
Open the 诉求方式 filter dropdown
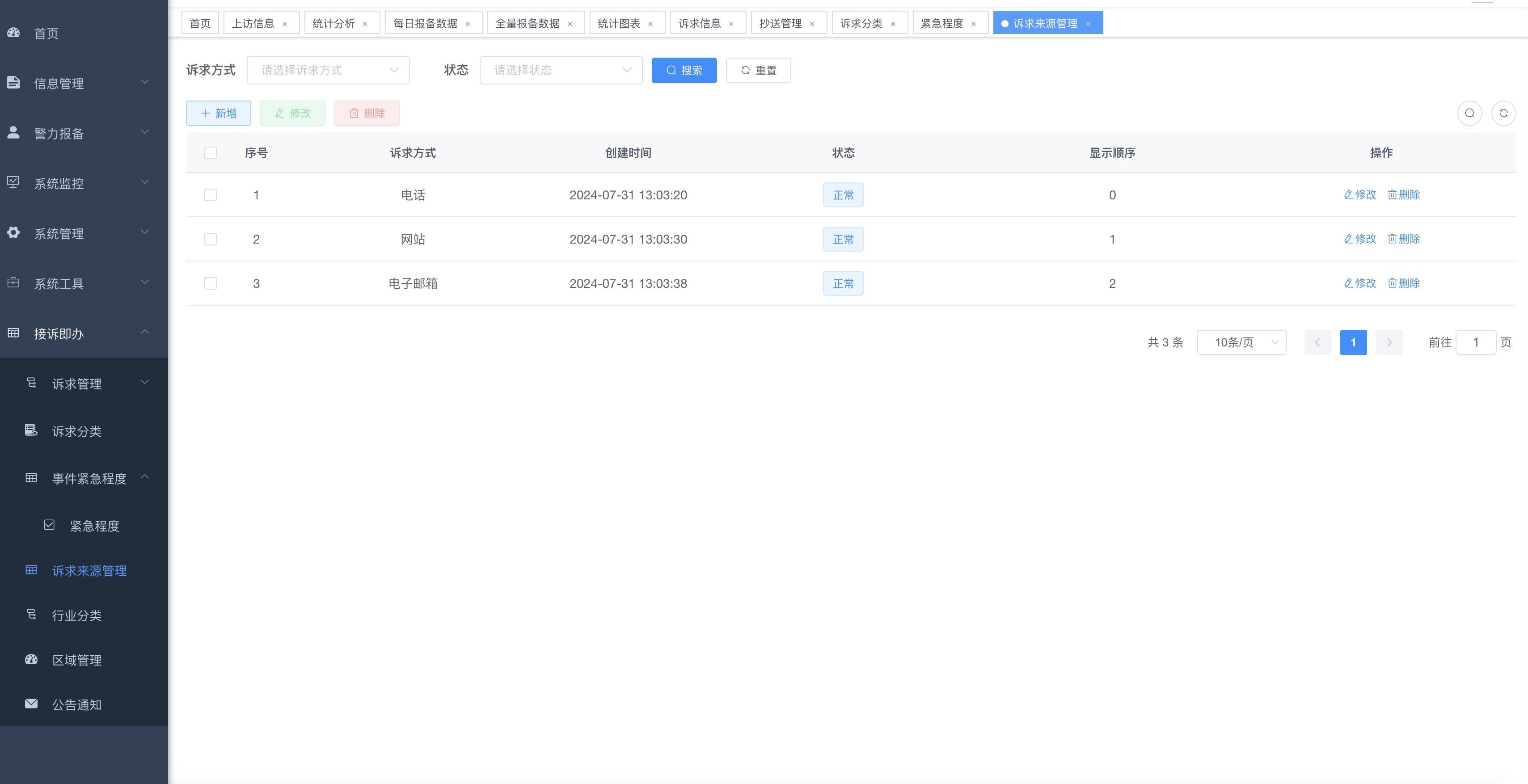328,70
